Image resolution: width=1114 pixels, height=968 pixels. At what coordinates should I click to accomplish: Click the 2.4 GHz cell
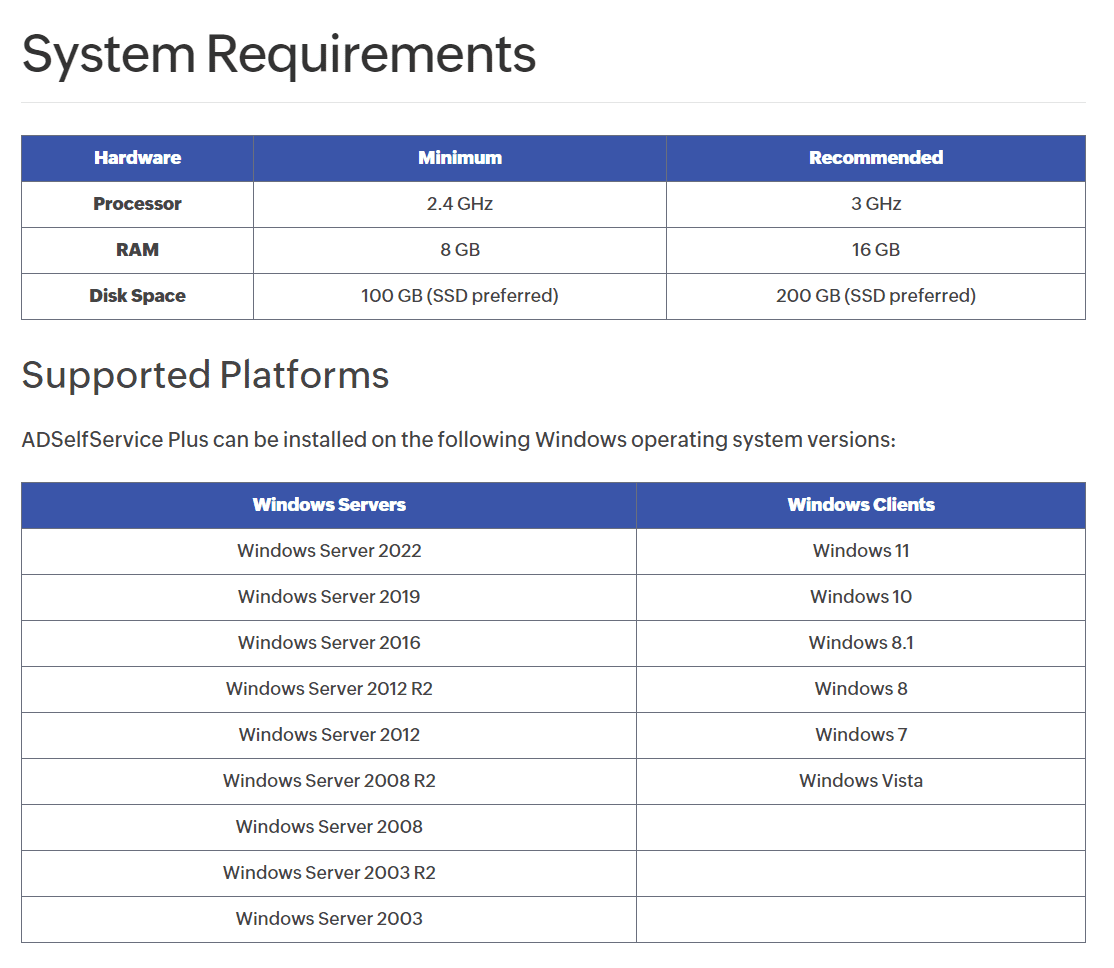pyautogui.click(x=460, y=204)
